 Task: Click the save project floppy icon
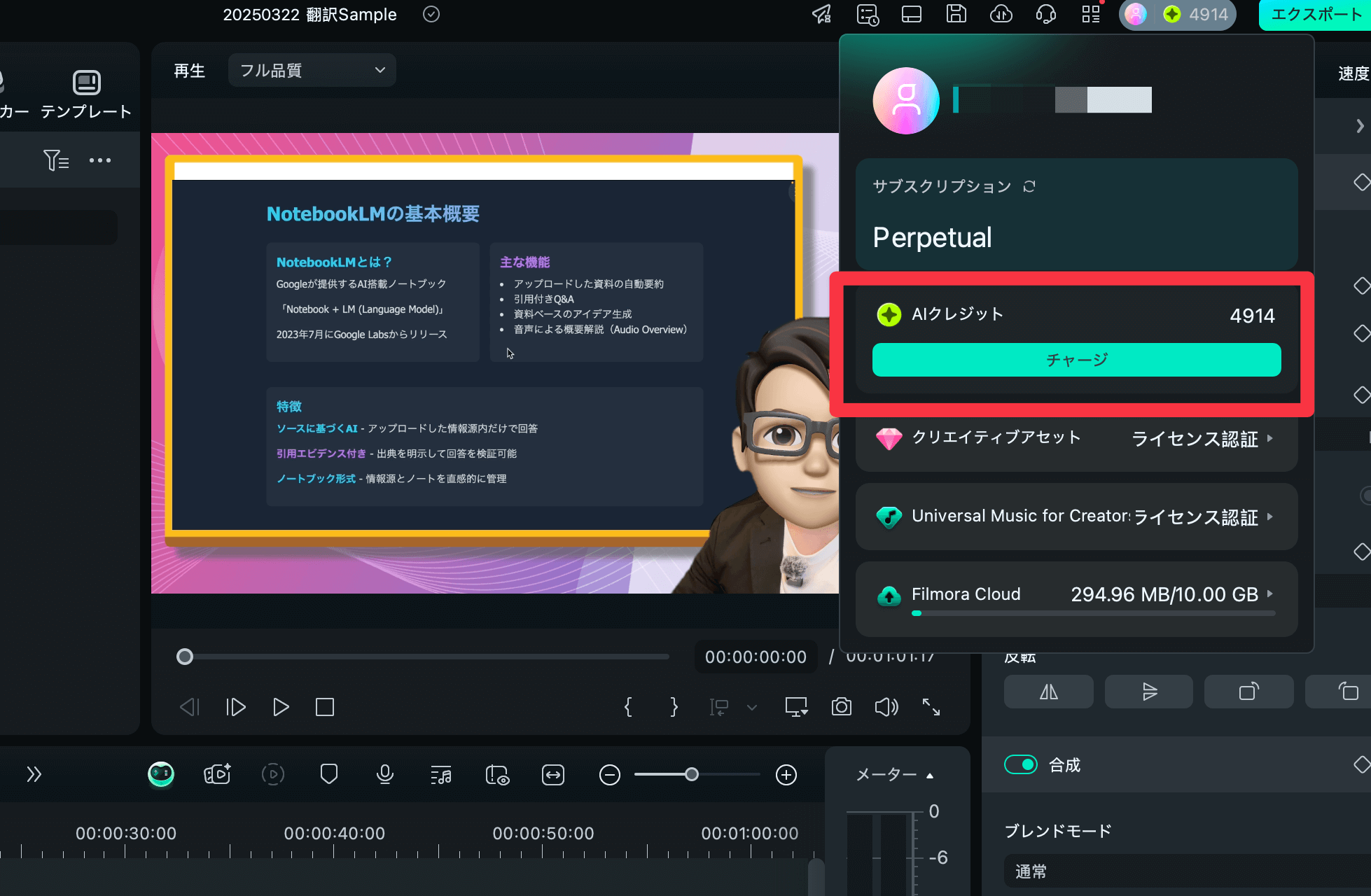(x=956, y=14)
